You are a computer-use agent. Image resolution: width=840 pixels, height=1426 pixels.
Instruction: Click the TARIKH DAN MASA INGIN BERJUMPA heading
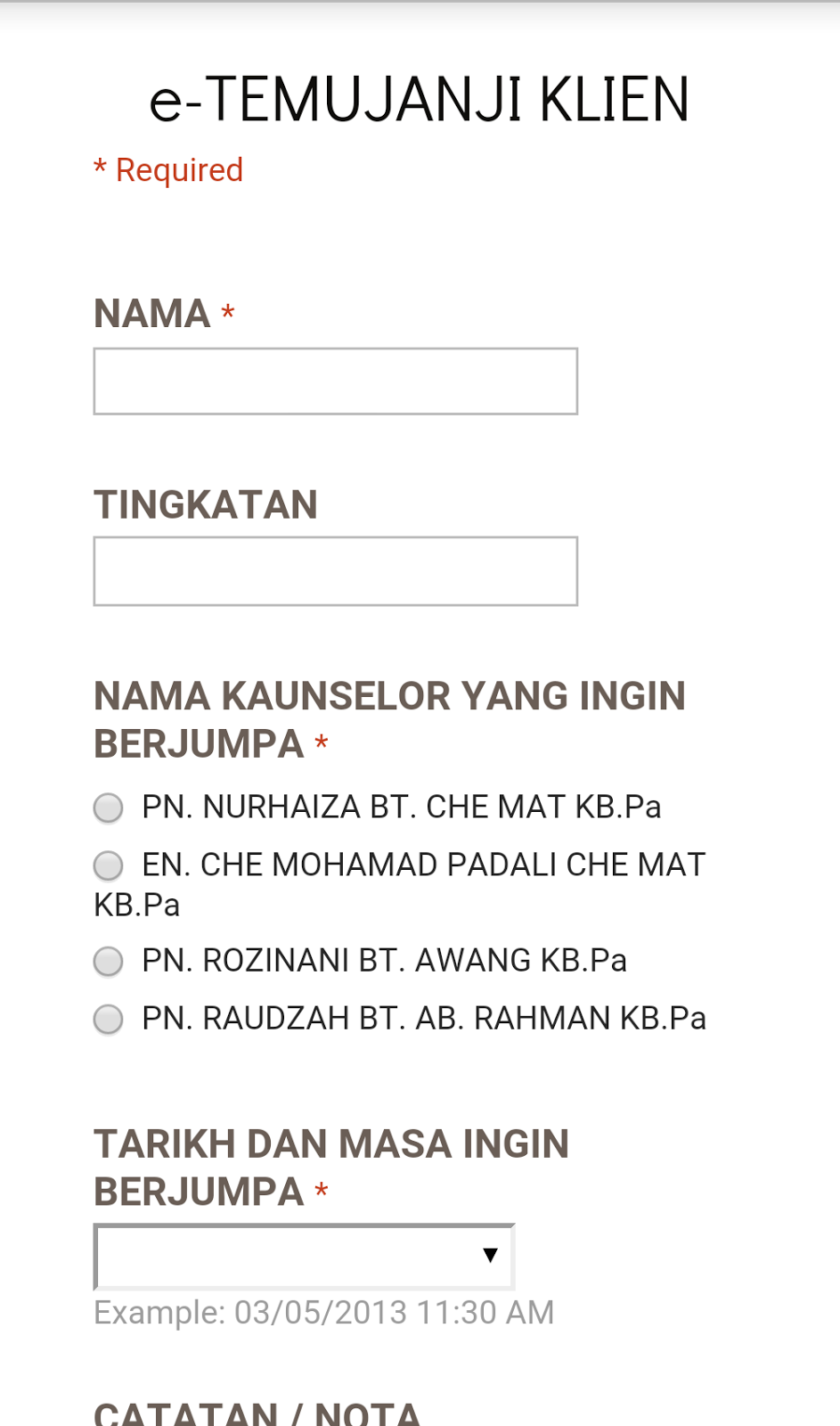(331, 1168)
